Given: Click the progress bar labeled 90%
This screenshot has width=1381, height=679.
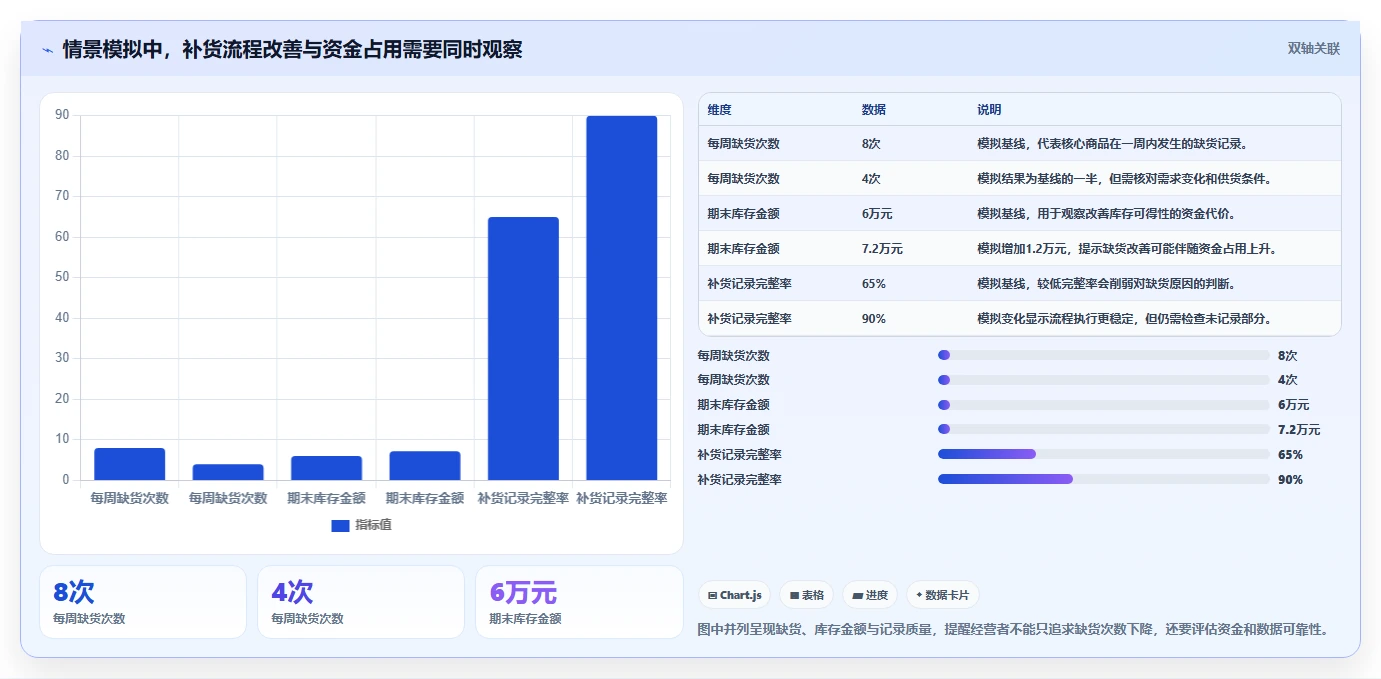Looking at the screenshot, I should (1103, 479).
